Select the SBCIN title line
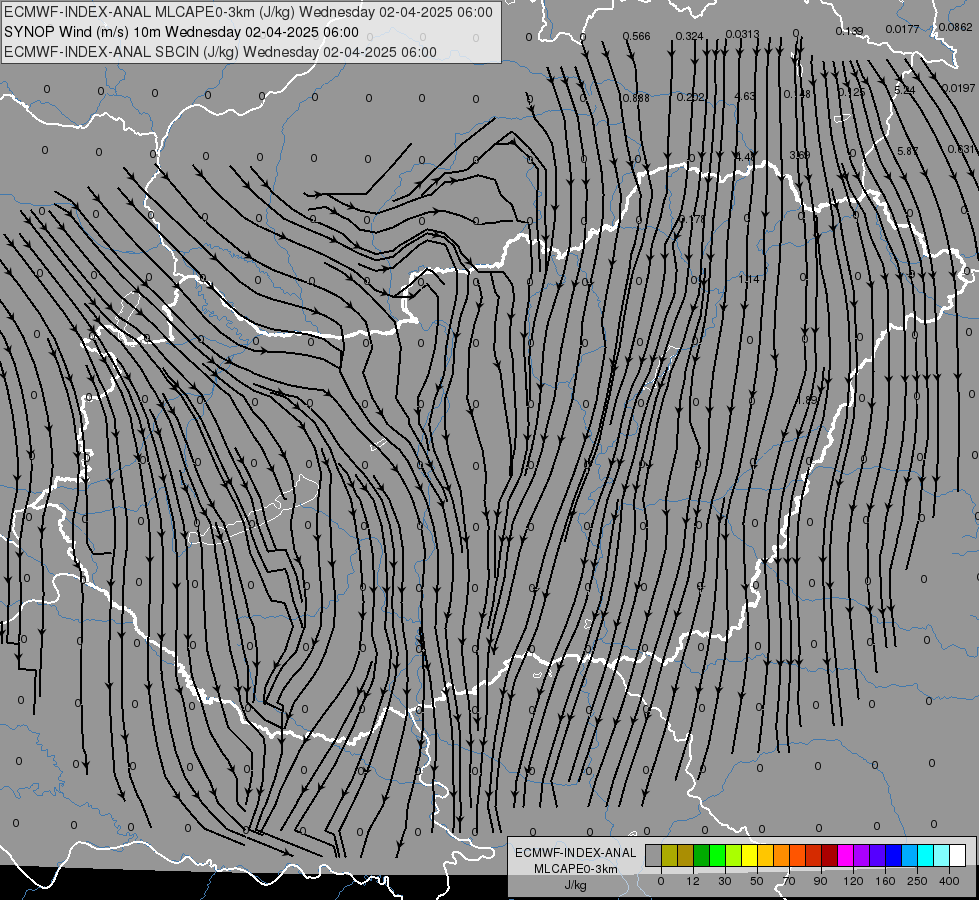This screenshot has height=900, width=979. point(220,52)
